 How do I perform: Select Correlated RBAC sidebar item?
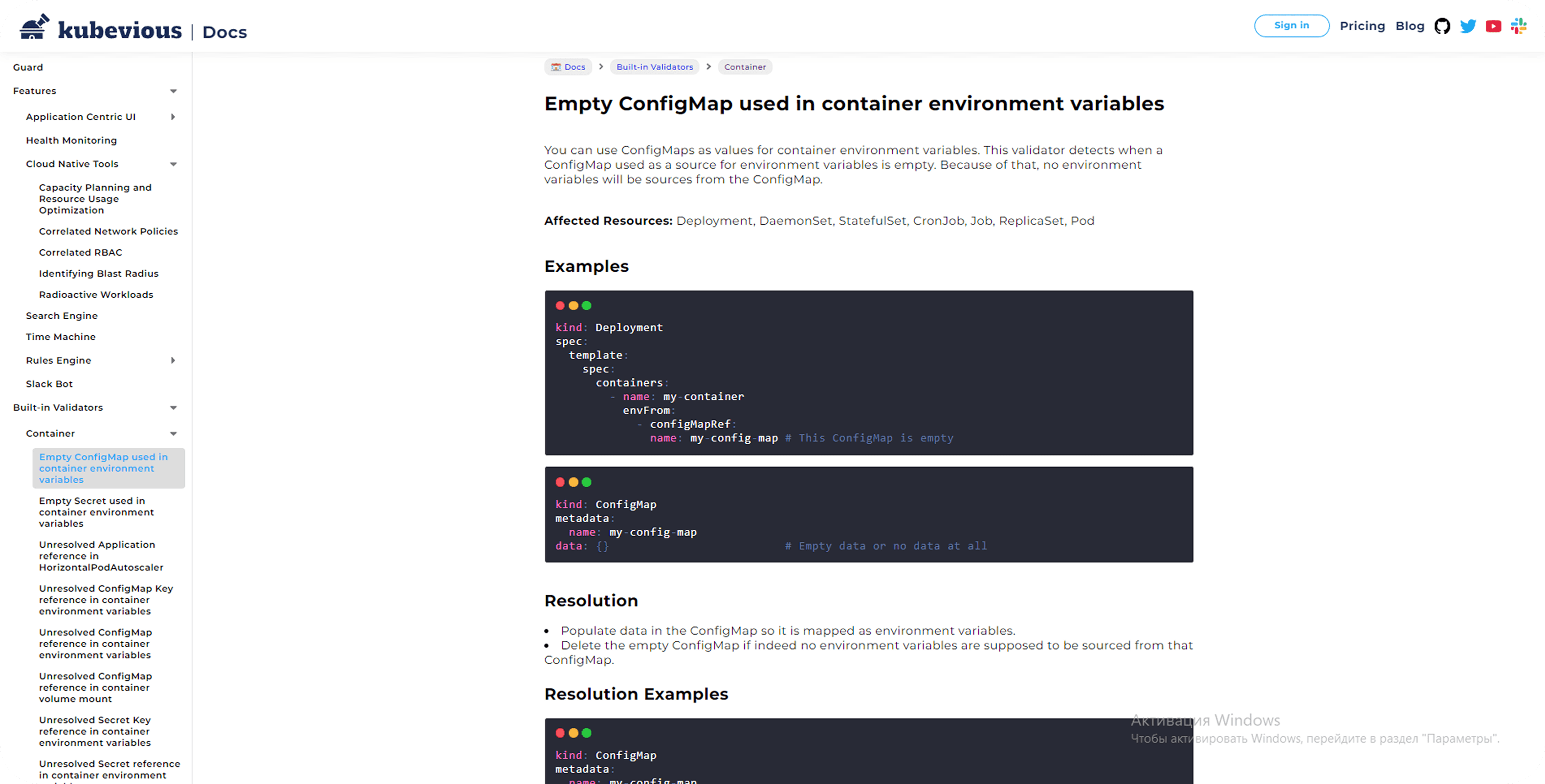tap(80, 252)
